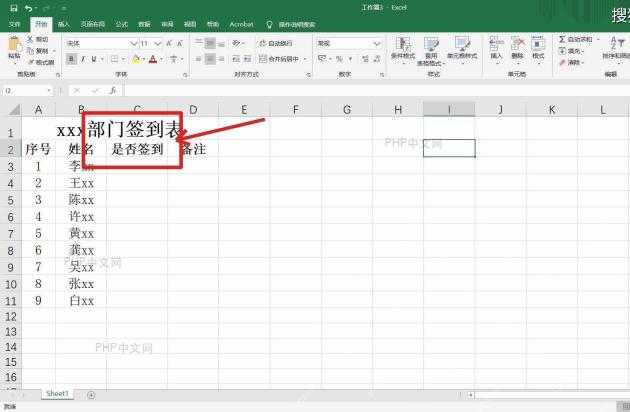
Task: Switch to the Data 数据 tab
Action: tap(144, 25)
